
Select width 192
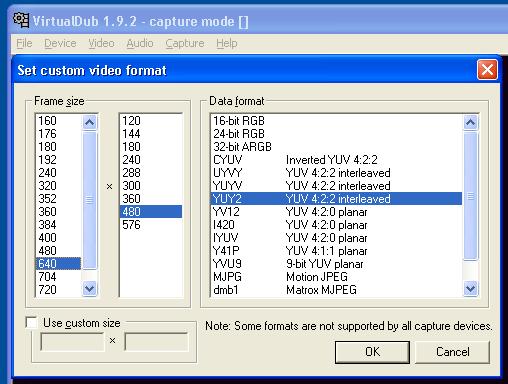58,160
